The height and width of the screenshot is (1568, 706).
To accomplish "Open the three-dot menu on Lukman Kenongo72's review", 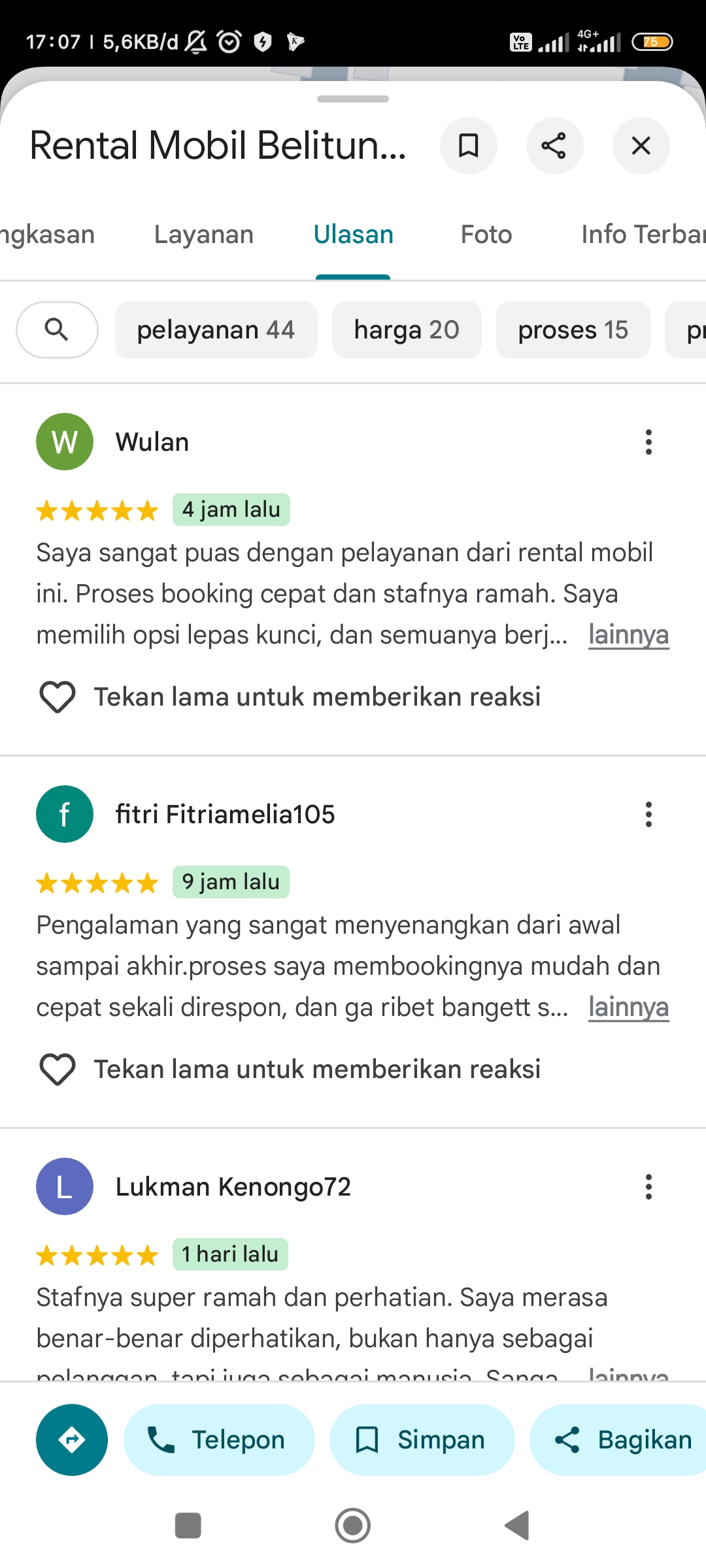I will click(x=648, y=1187).
